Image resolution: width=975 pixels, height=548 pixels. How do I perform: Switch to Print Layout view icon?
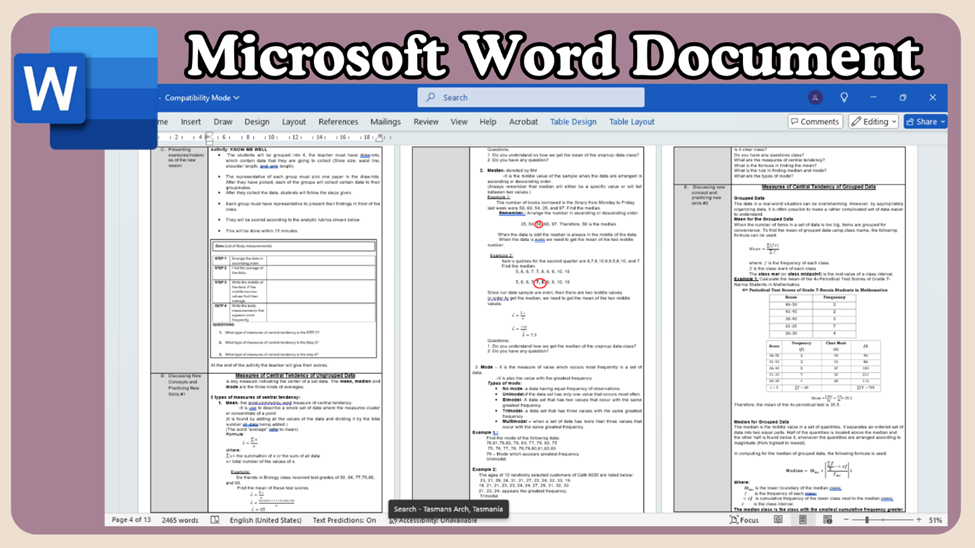[x=803, y=520]
